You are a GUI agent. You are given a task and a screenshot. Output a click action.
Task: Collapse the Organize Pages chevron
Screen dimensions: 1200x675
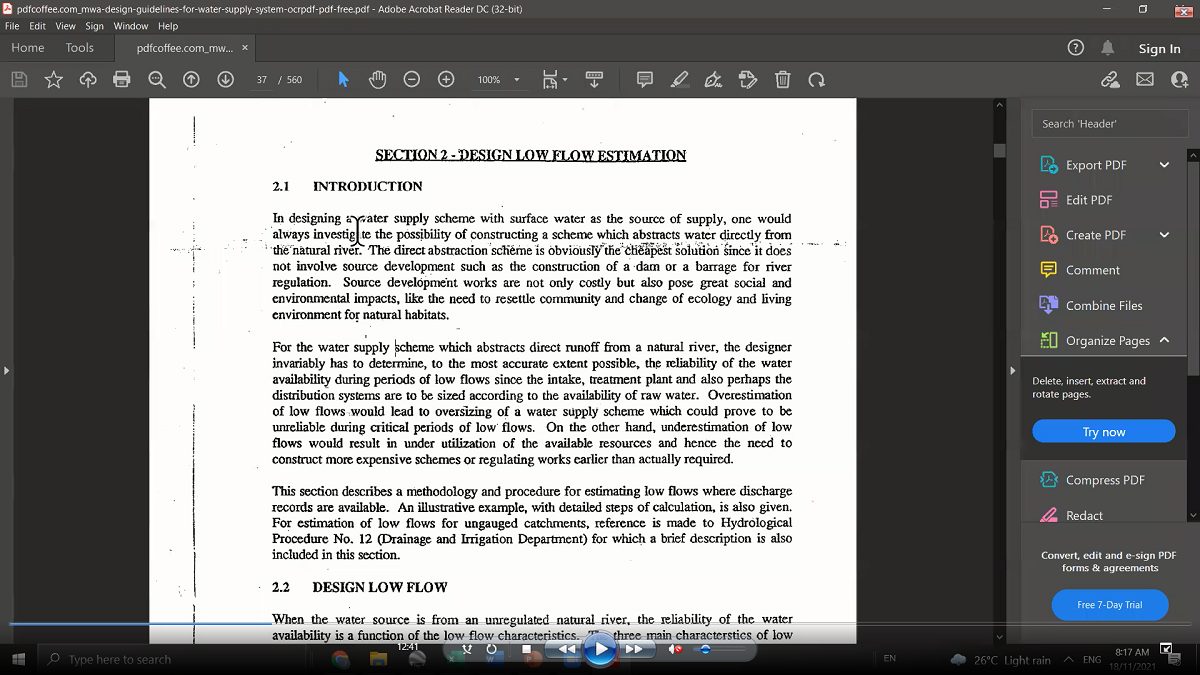tap(1164, 340)
